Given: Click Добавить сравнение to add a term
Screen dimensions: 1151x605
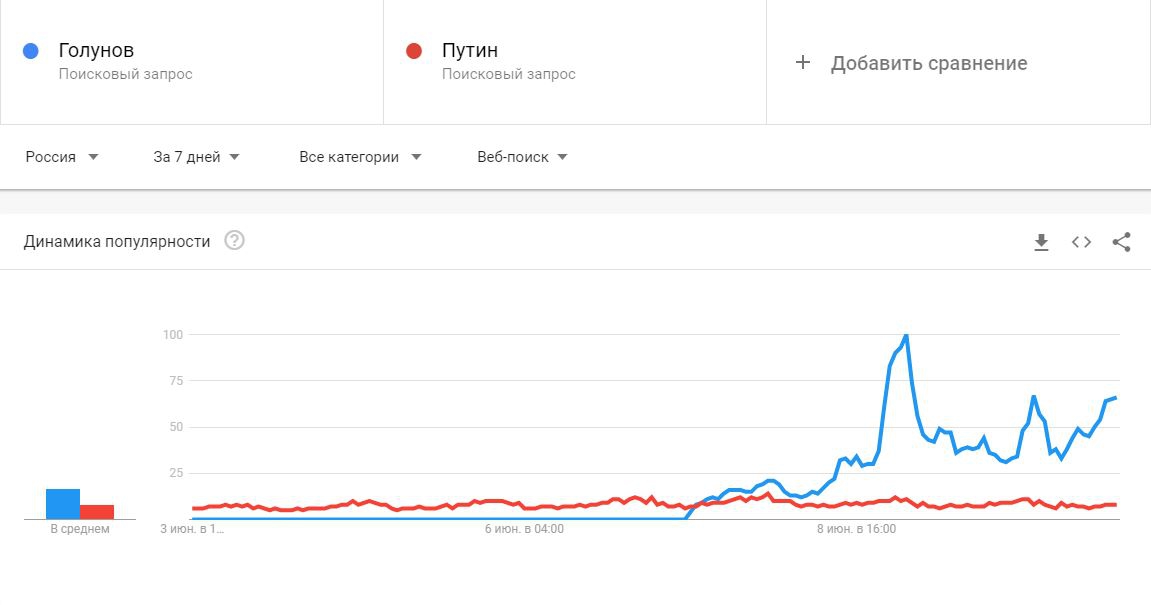Looking at the screenshot, I should tap(928, 63).
